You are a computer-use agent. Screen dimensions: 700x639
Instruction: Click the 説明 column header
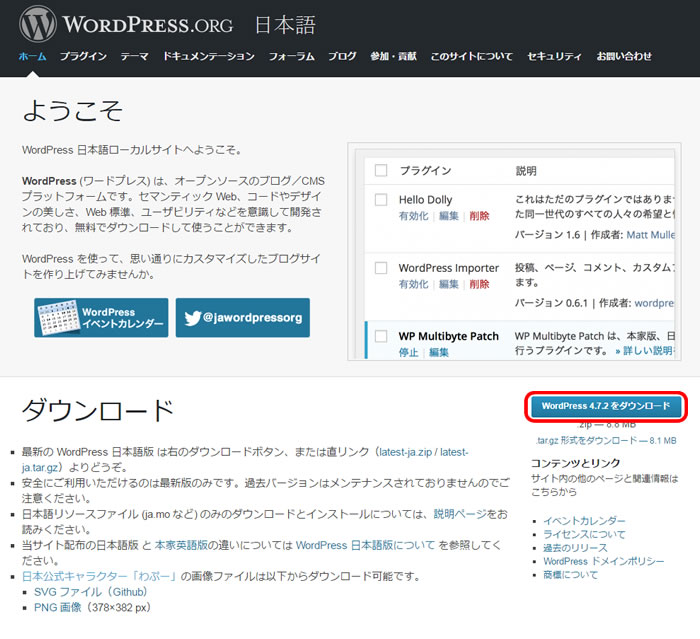pyautogui.click(x=526, y=171)
